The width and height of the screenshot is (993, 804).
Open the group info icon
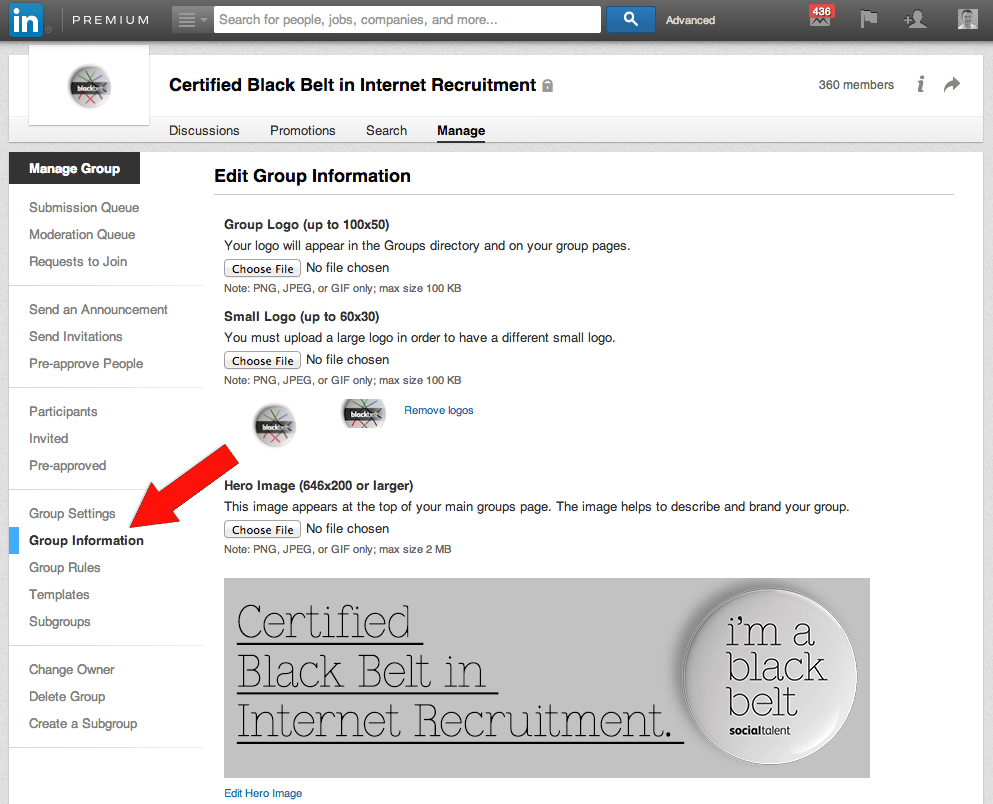click(x=921, y=84)
